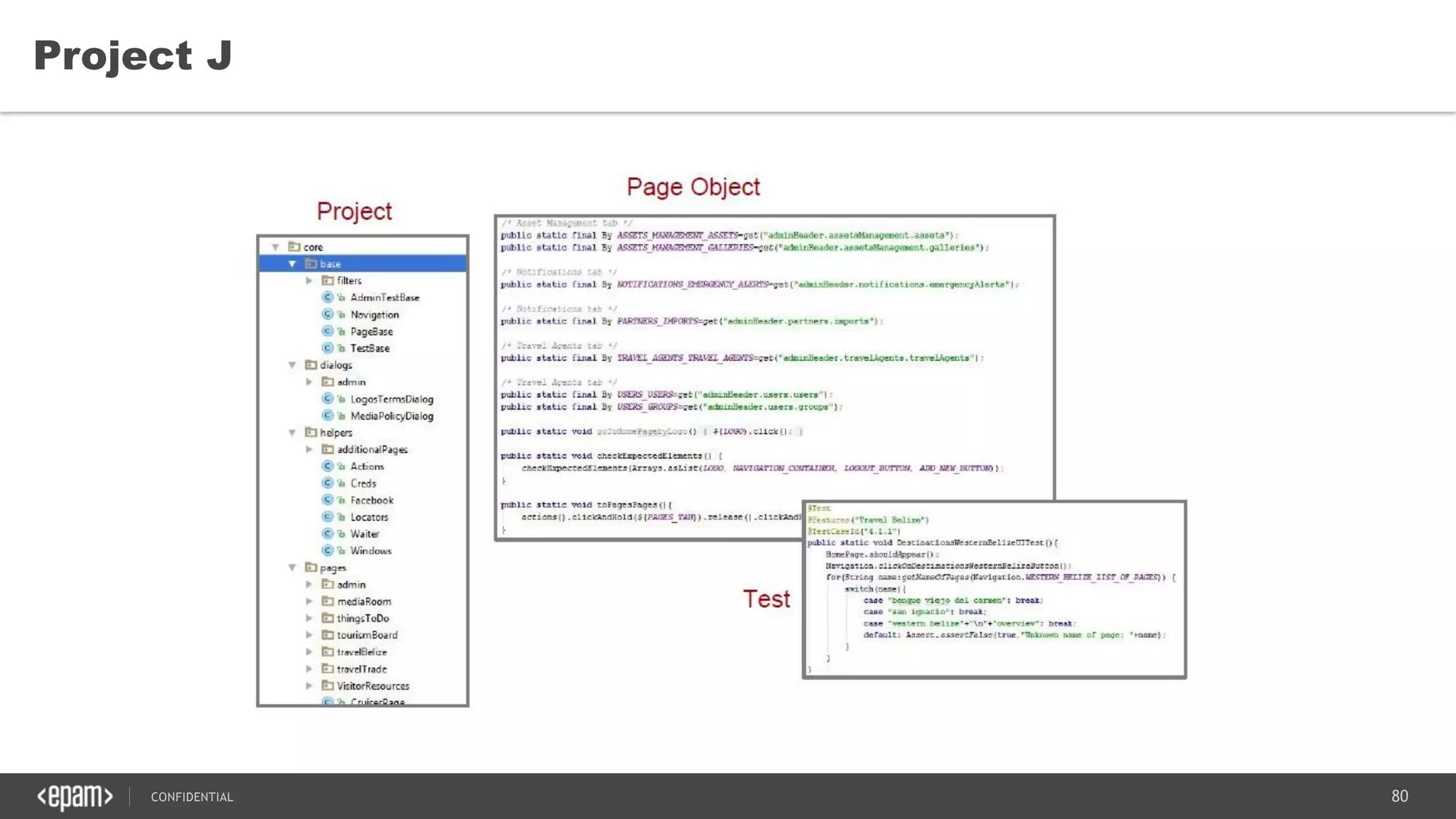Select the 'AdminTestBase' tree row label
Viewport: 1456px width, 819px height.
tap(385, 298)
